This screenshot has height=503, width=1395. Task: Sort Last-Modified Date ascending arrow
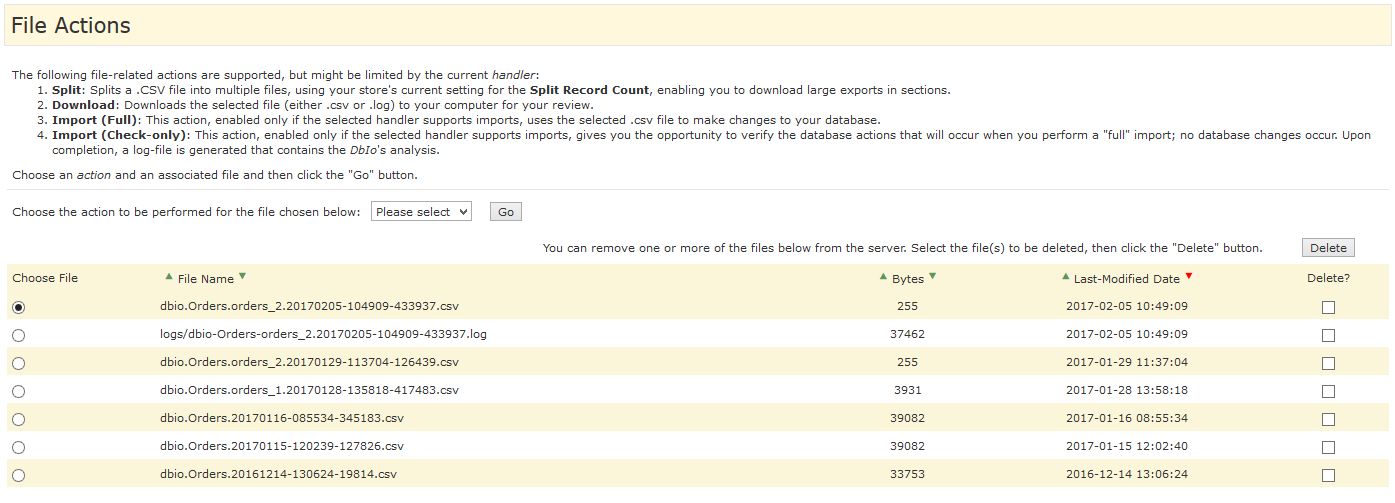click(1065, 276)
